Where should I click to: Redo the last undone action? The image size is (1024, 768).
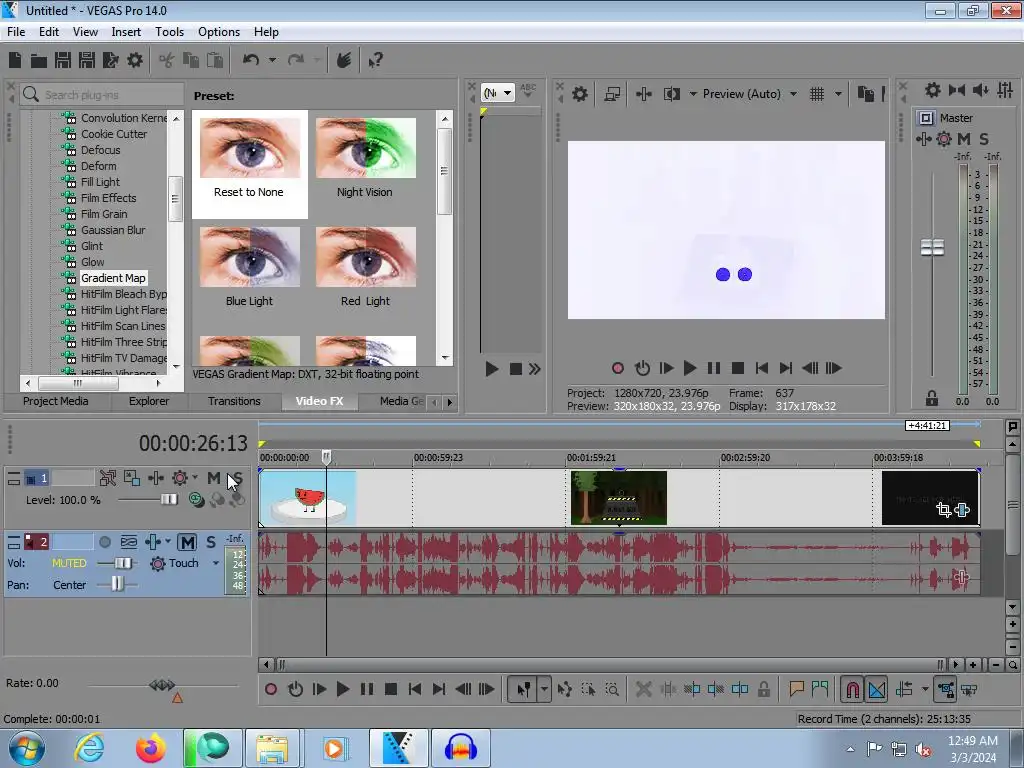tap(296, 60)
